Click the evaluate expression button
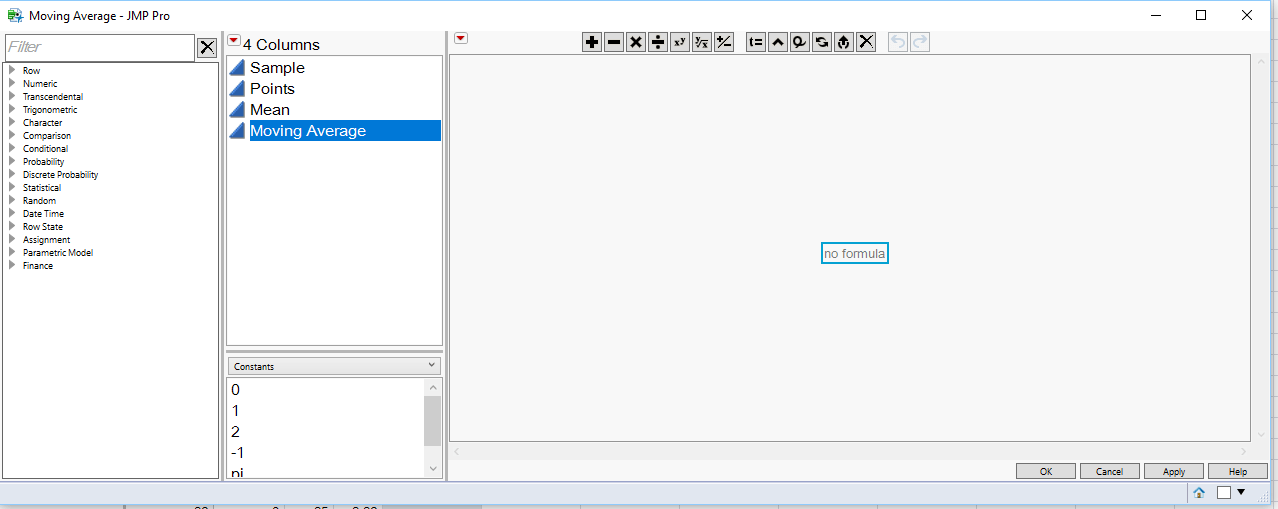Viewport: 1278px width, 509px height. pyautogui.click(x=844, y=42)
